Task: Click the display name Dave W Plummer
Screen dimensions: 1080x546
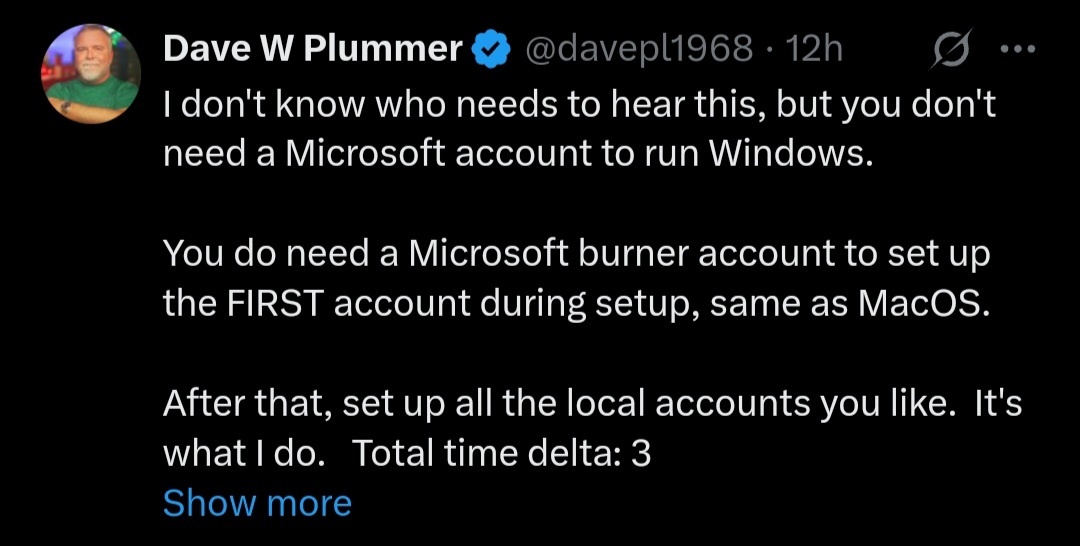Action: coord(312,49)
